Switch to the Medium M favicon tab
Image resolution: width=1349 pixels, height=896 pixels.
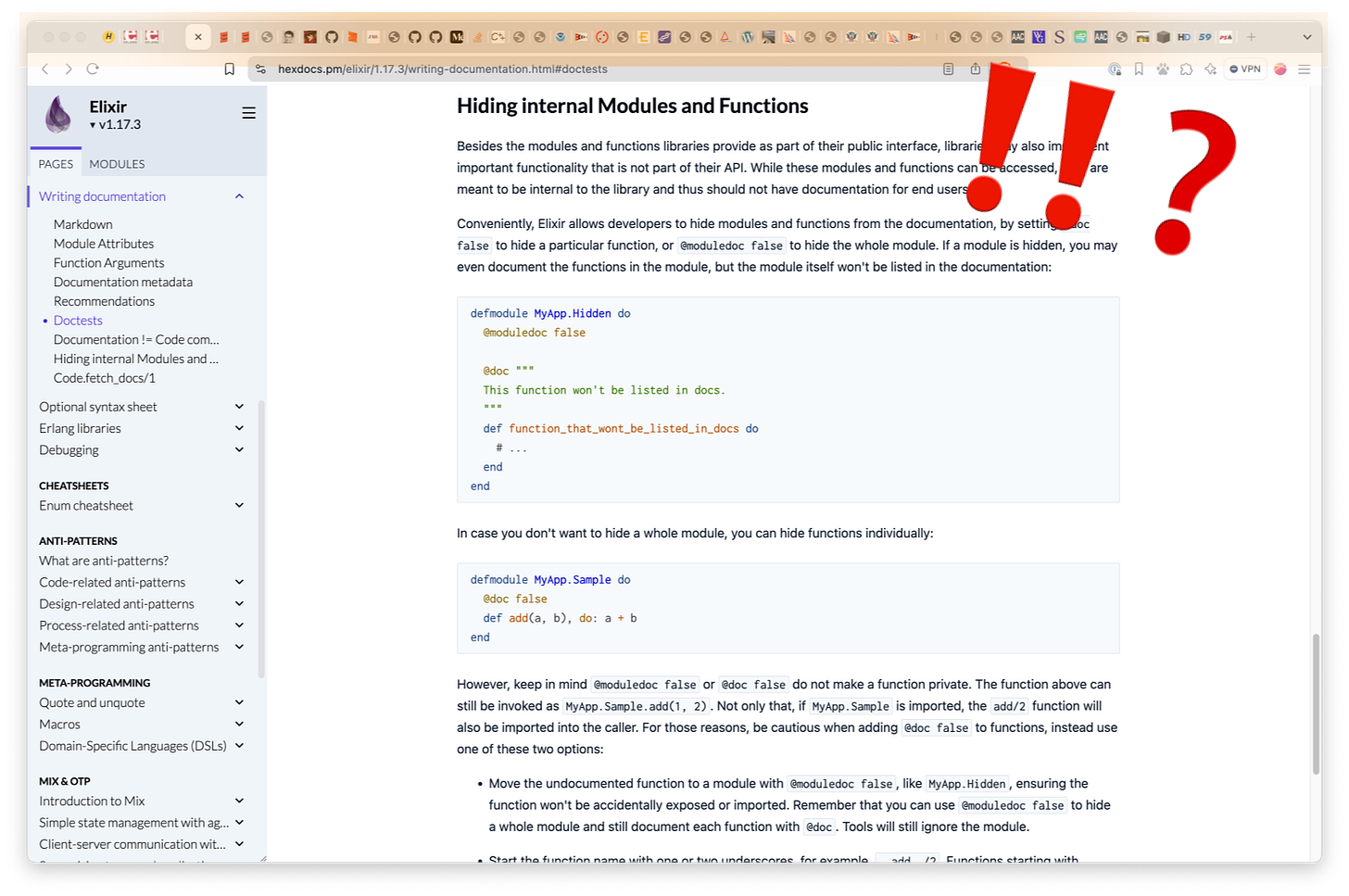(457, 37)
